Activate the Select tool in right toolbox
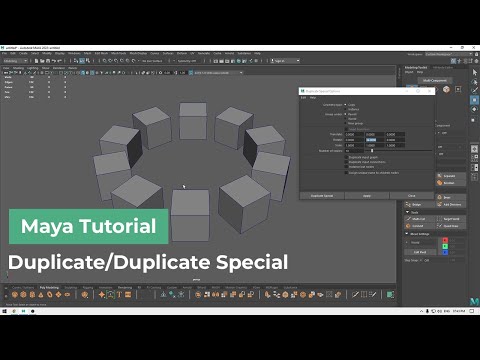This screenshot has height=360, width=480. click(475, 72)
